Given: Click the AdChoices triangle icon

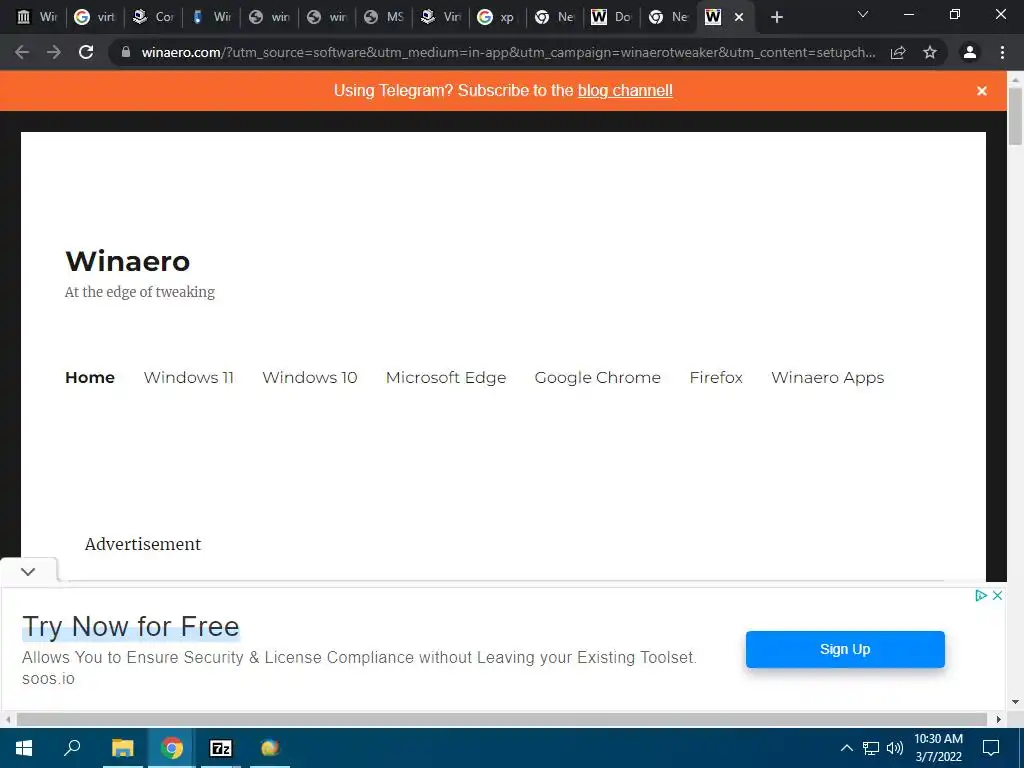Looking at the screenshot, I should [980, 595].
